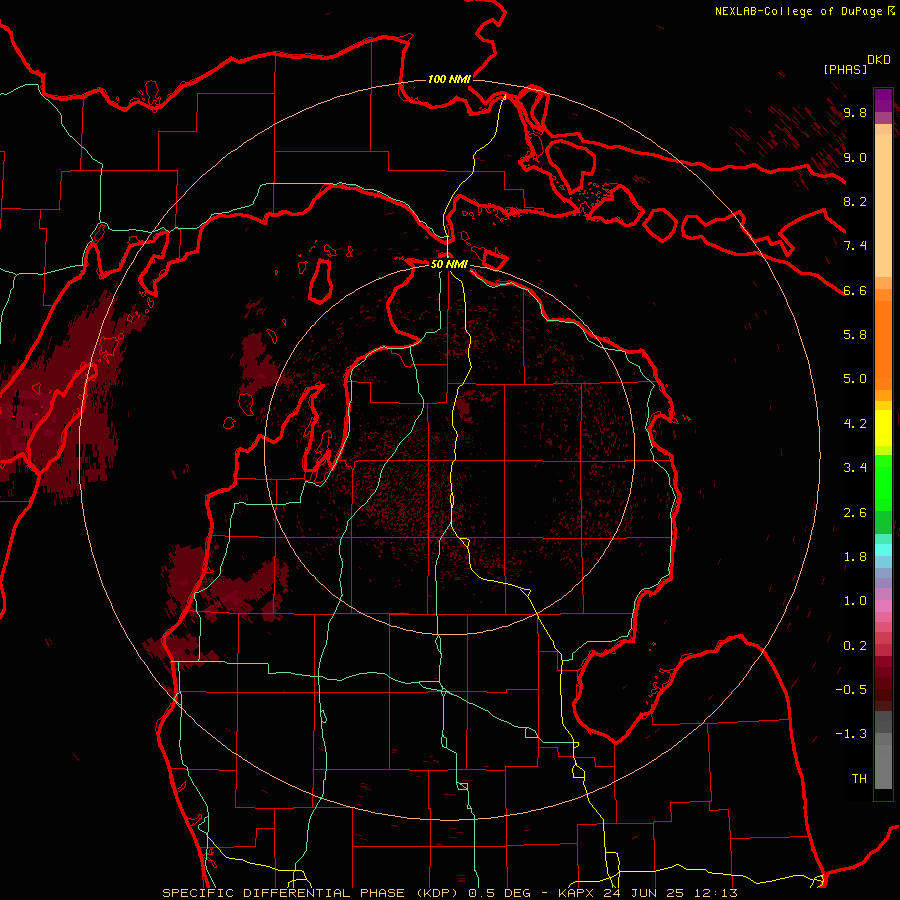This screenshot has height=900, width=900.
Task: Click the 2.6 value on color scale
Action: coord(855,513)
